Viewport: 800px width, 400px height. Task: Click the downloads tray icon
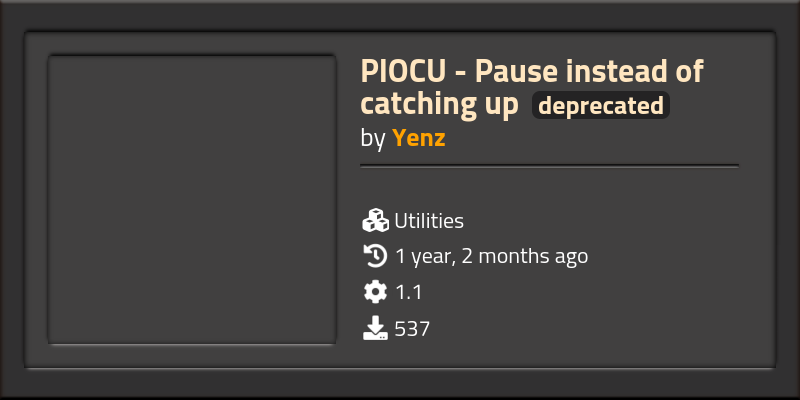tap(375, 328)
